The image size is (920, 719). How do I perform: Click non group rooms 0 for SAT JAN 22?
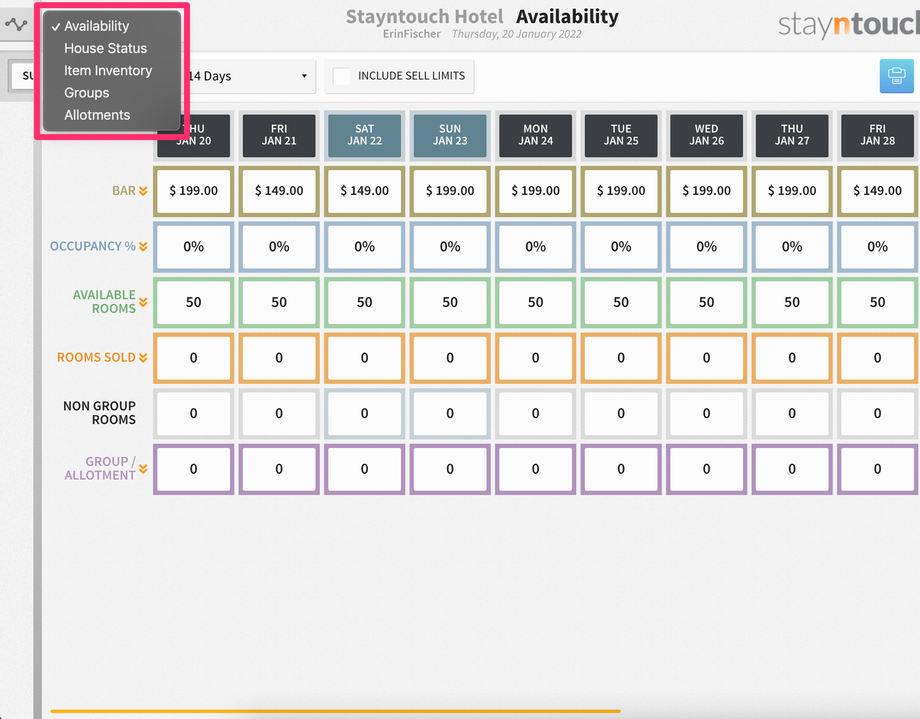[364, 413]
